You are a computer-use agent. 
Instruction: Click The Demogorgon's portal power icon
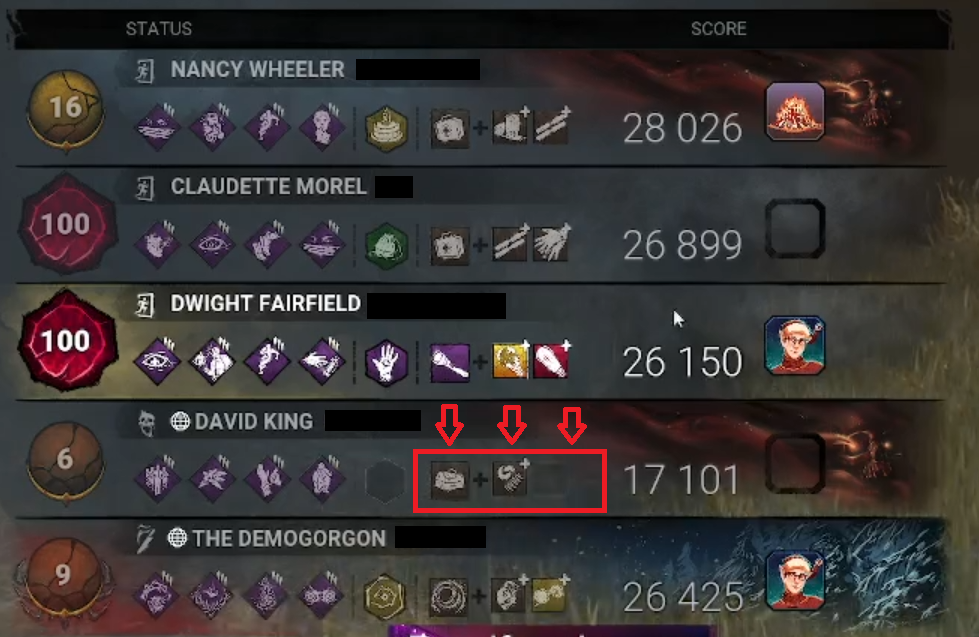point(448,597)
